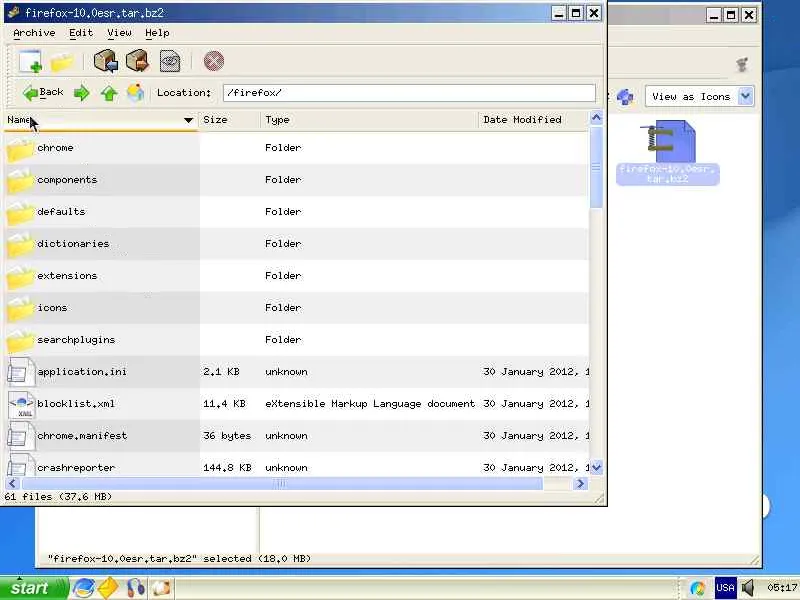
Task: Click the View file toolbar icon
Action: point(170,61)
